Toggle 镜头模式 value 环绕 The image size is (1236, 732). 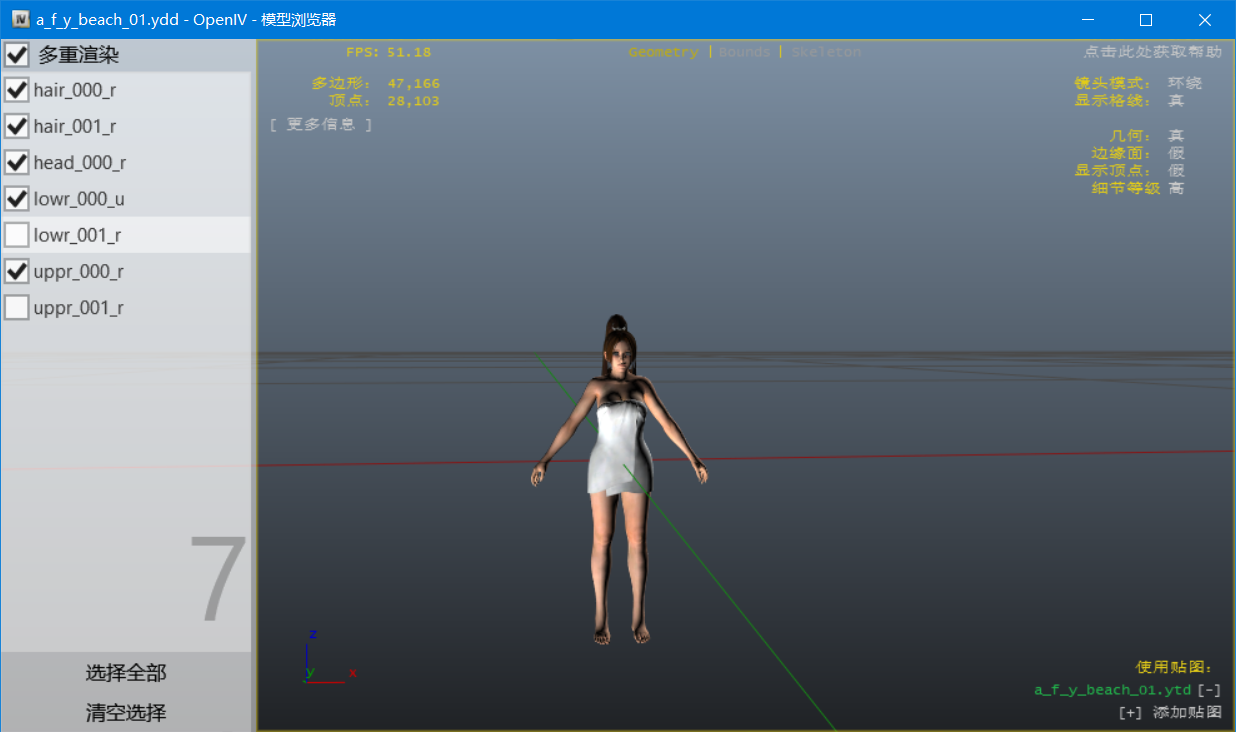pos(1185,83)
